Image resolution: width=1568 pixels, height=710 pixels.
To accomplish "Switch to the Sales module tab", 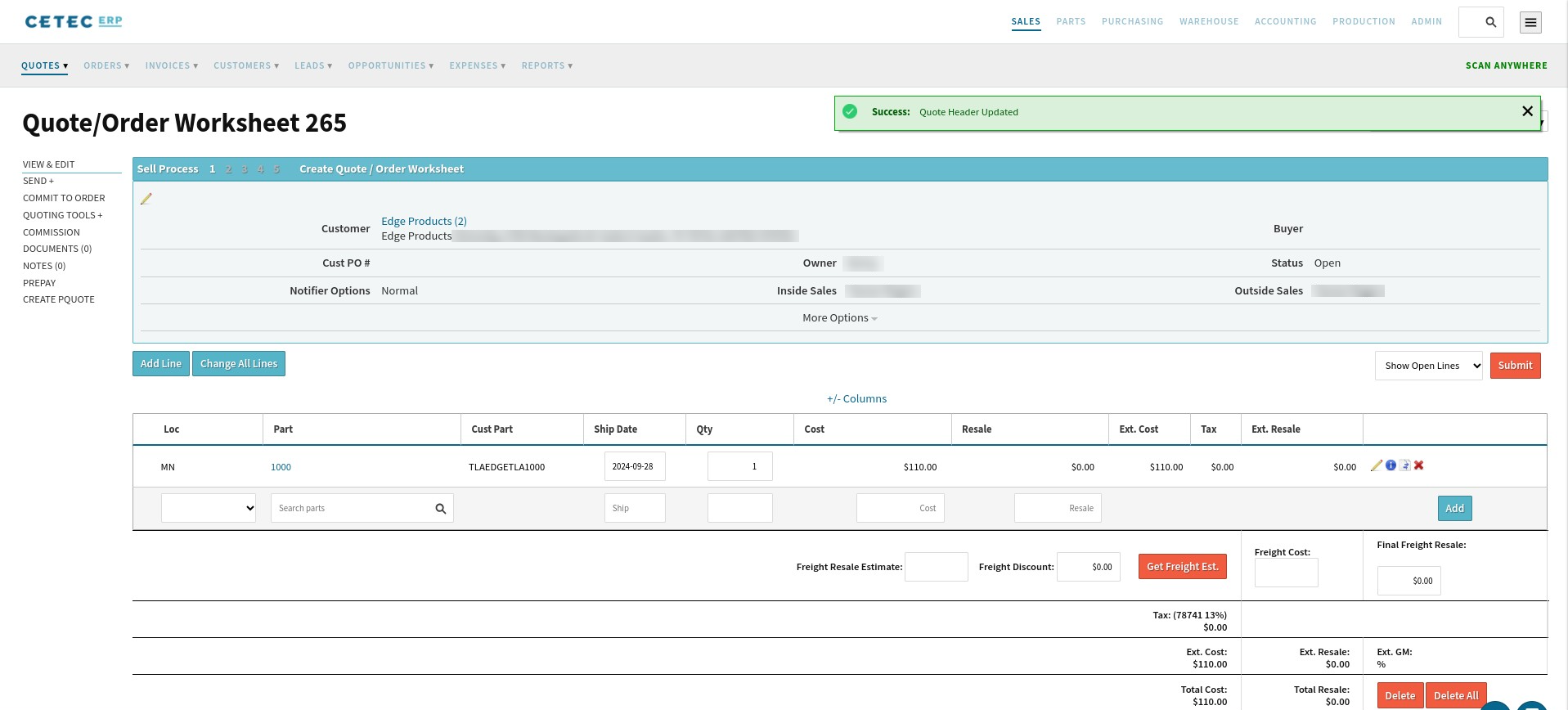I will [x=1026, y=21].
